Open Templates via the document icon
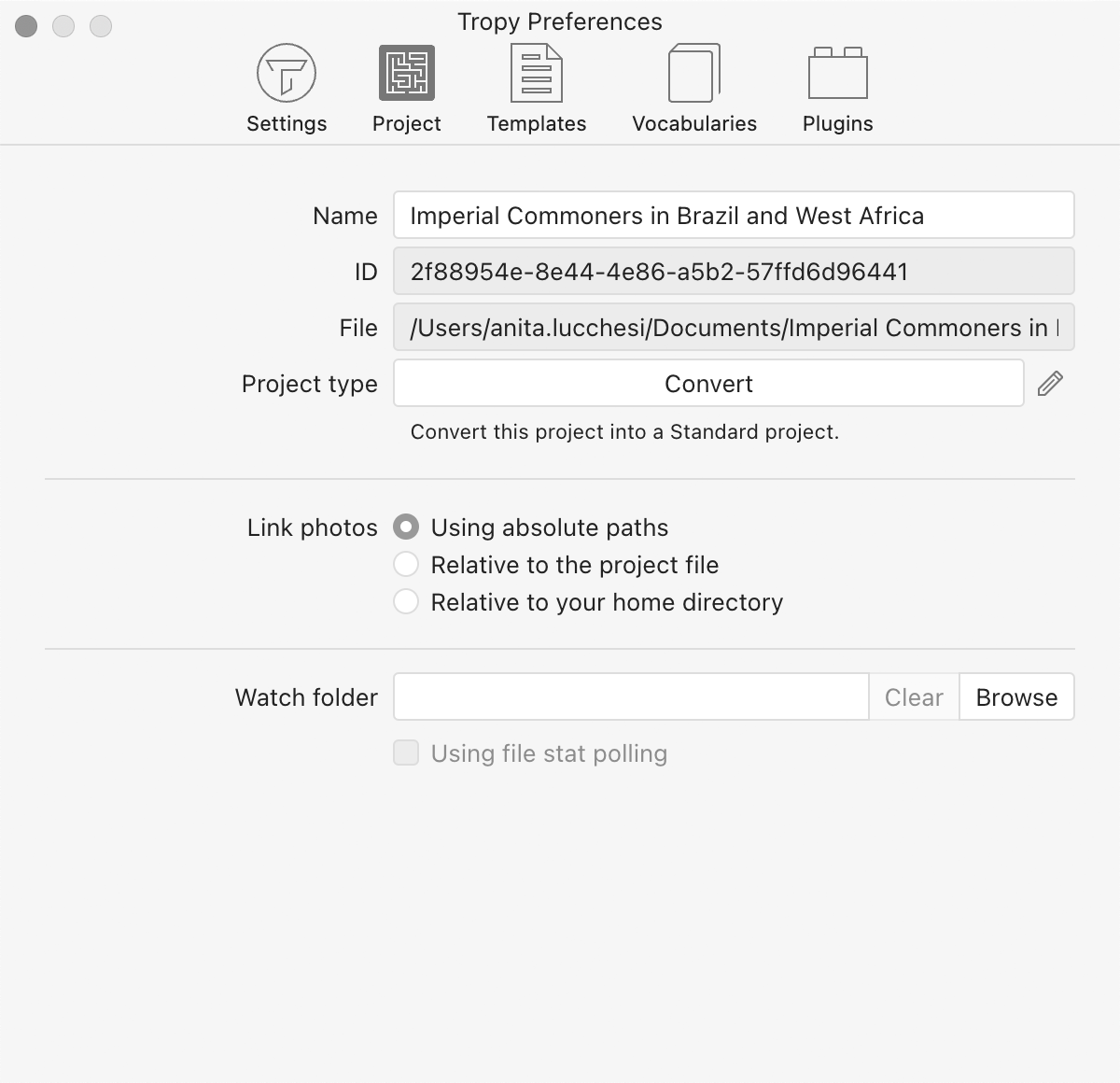Image resolution: width=1120 pixels, height=1083 pixels. (x=537, y=72)
